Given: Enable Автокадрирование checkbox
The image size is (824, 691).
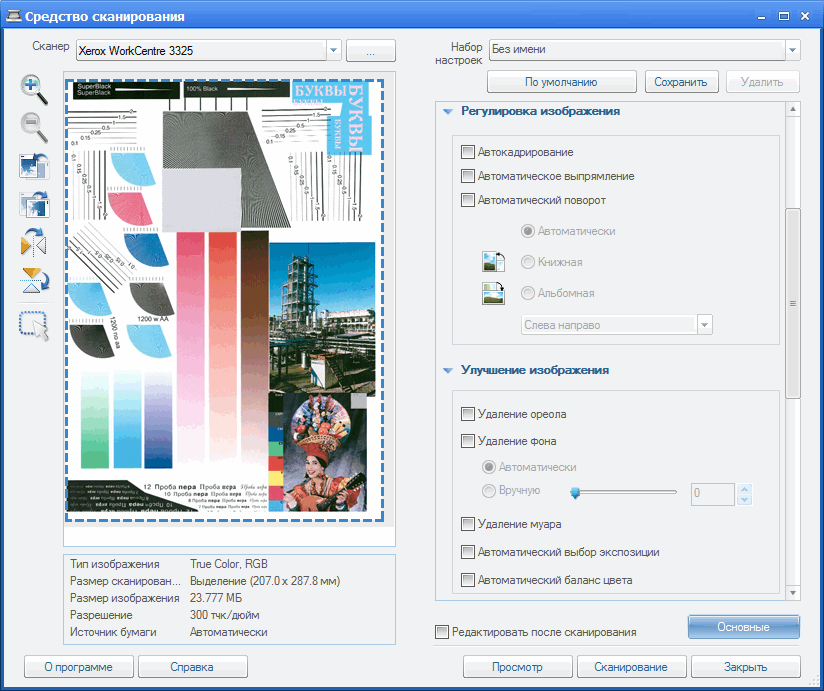Looking at the screenshot, I should pos(467,152).
